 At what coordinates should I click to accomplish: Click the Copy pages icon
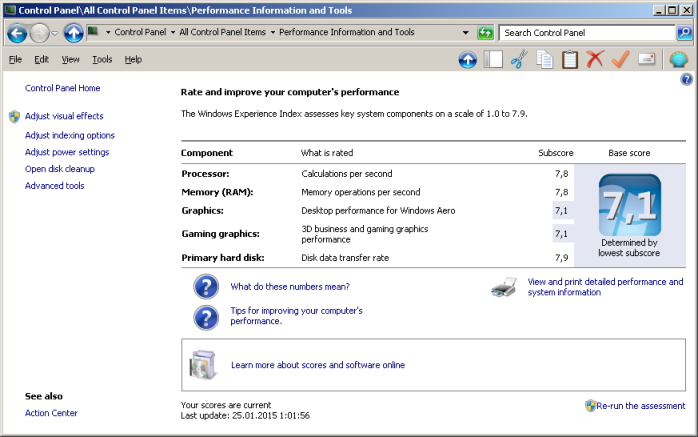click(544, 60)
